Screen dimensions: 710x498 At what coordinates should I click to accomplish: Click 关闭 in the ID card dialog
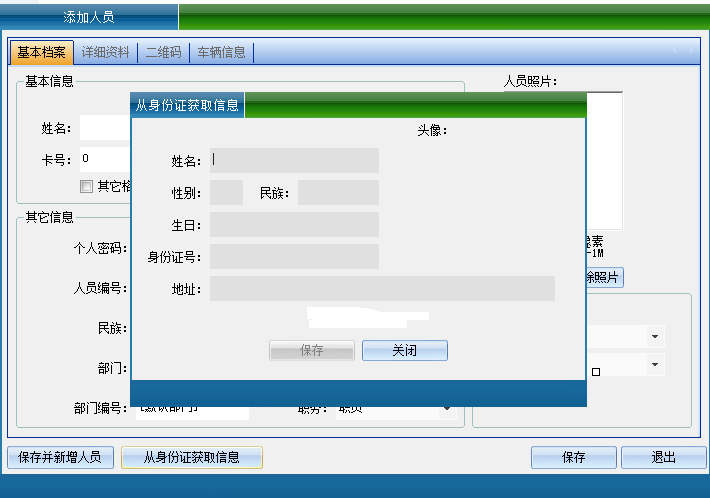point(404,351)
